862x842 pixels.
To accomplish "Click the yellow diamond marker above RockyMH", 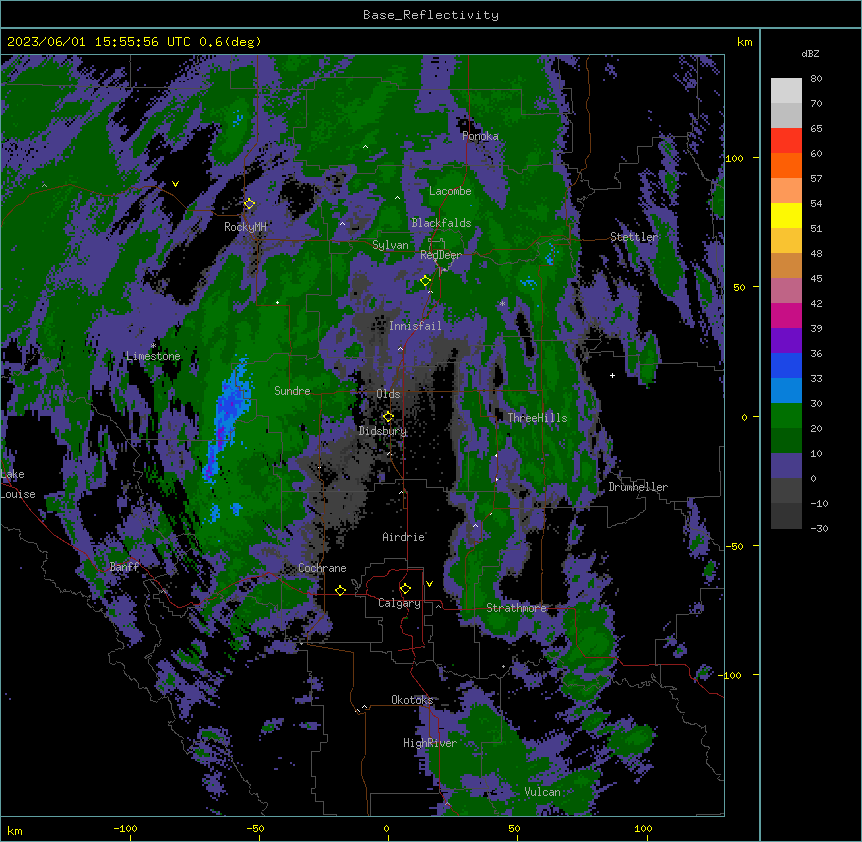I will coord(249,204).
